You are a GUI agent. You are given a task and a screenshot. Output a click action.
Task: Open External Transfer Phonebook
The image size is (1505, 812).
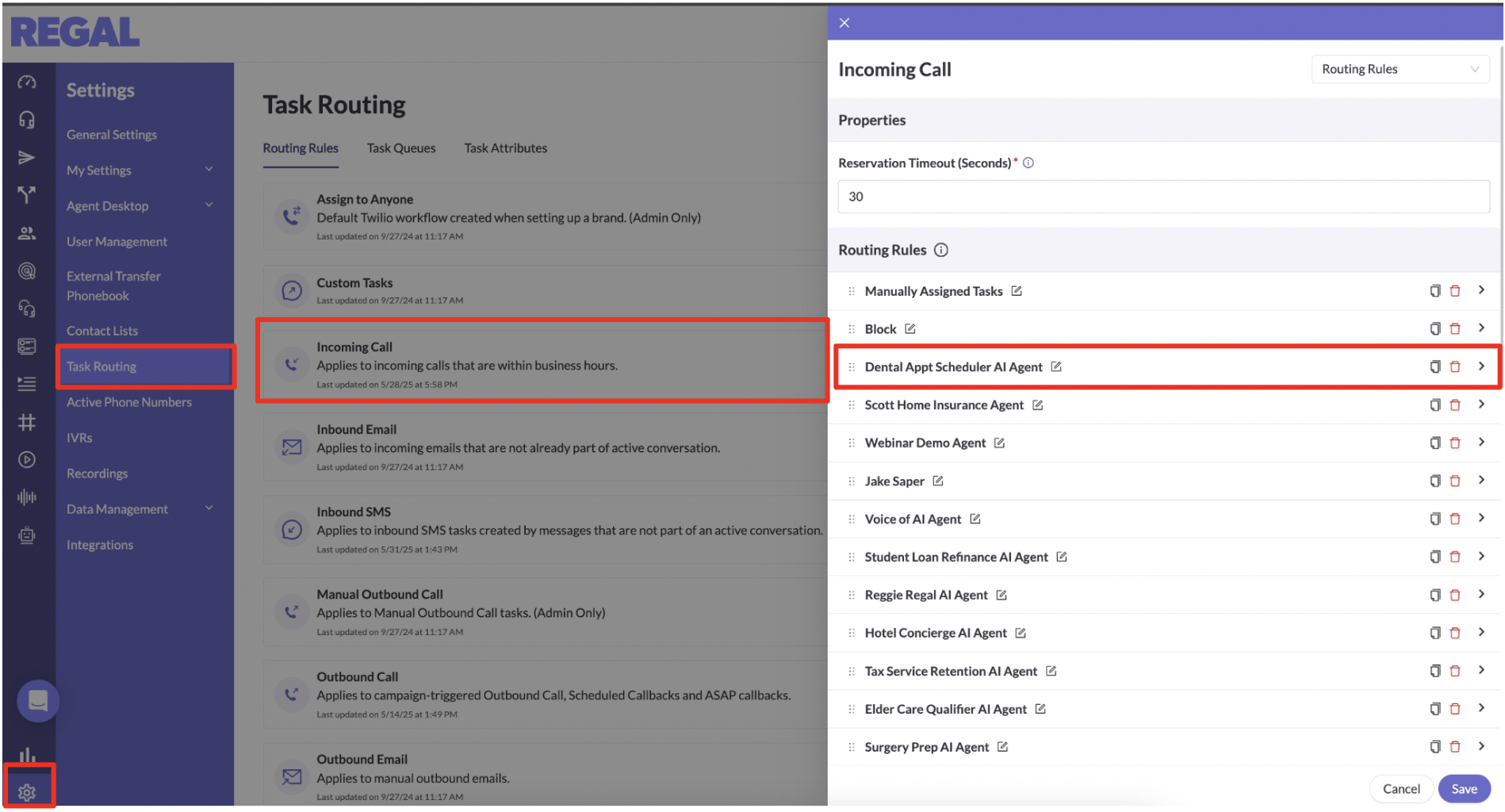(x=113, y=286)
